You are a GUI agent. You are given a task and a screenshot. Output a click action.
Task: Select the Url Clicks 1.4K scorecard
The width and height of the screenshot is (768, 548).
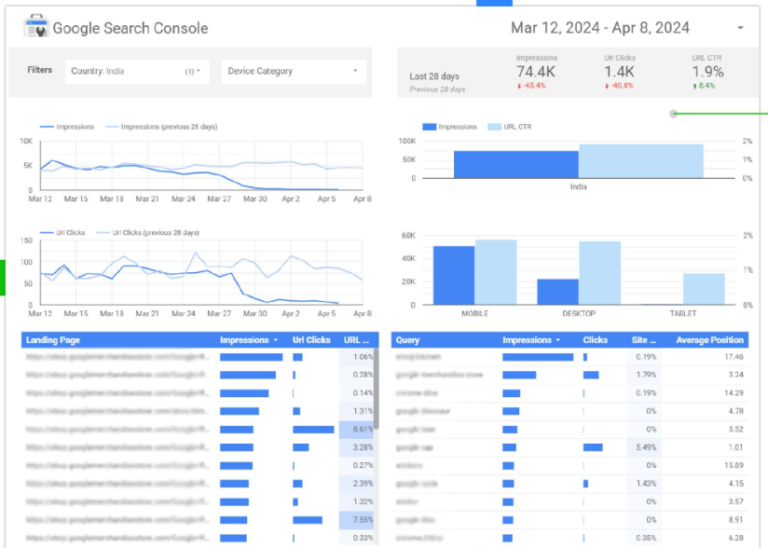[619, 72]
